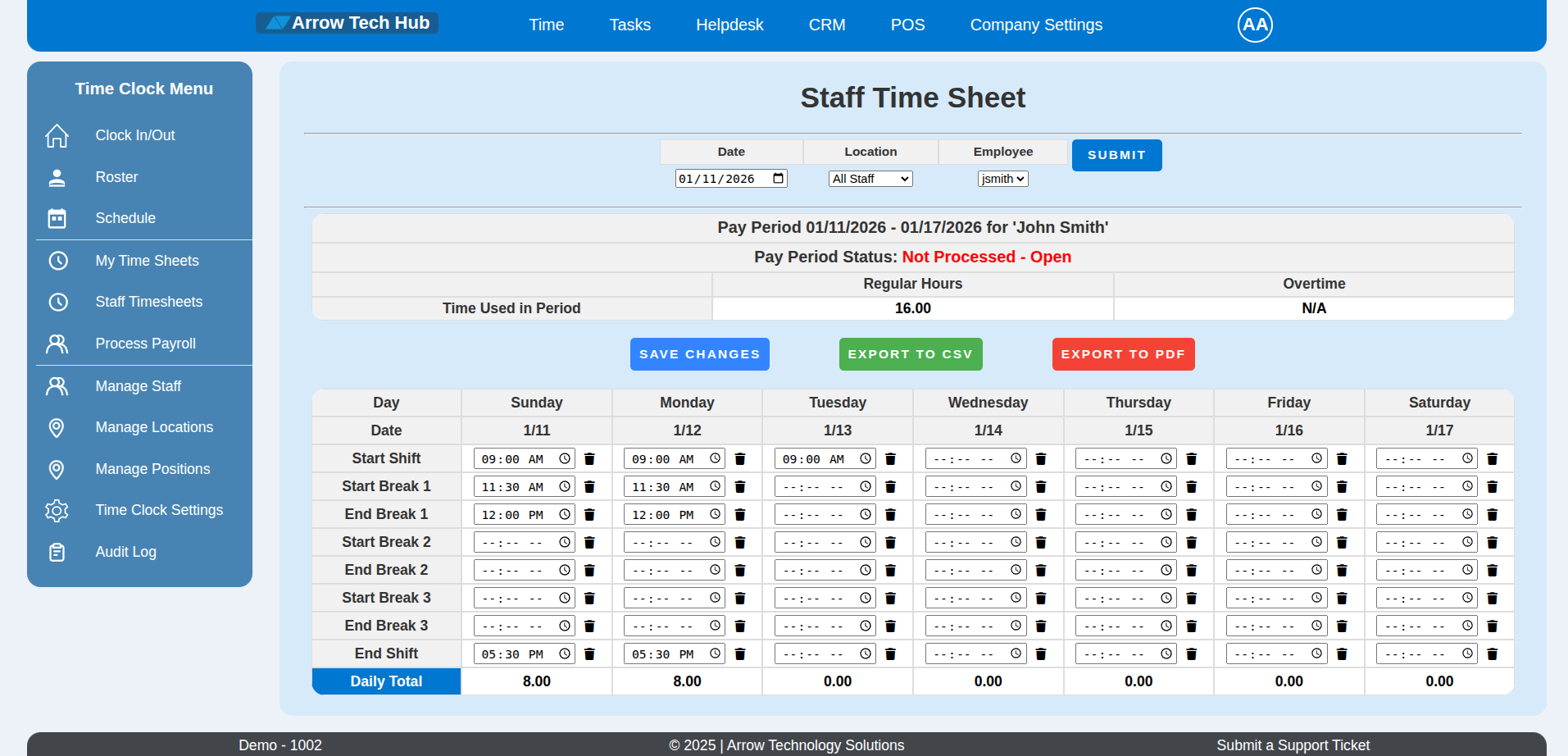Expand the jsmith employee dropdown

point(1002,179)
